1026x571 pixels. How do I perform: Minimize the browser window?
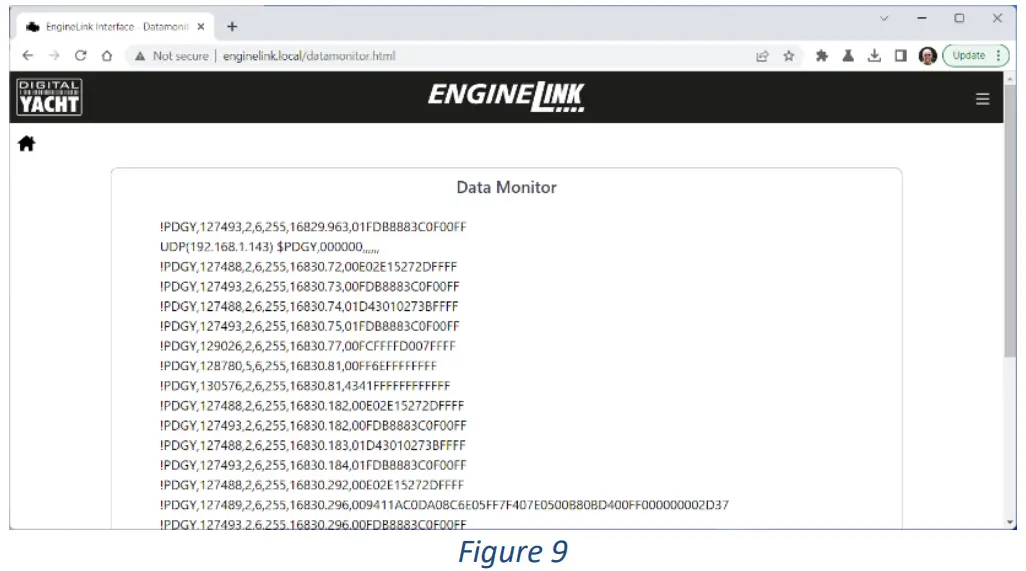tap(922, 18)
